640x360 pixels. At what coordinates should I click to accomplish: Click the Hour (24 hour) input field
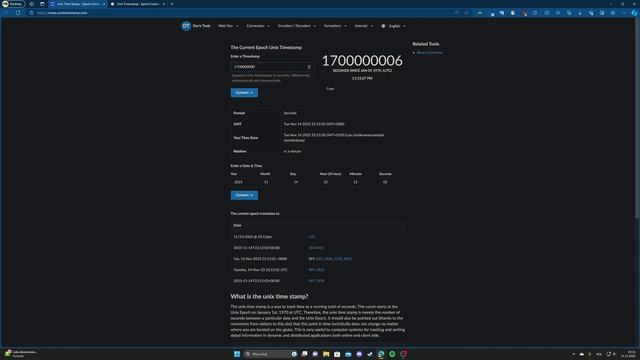point(332,182)
